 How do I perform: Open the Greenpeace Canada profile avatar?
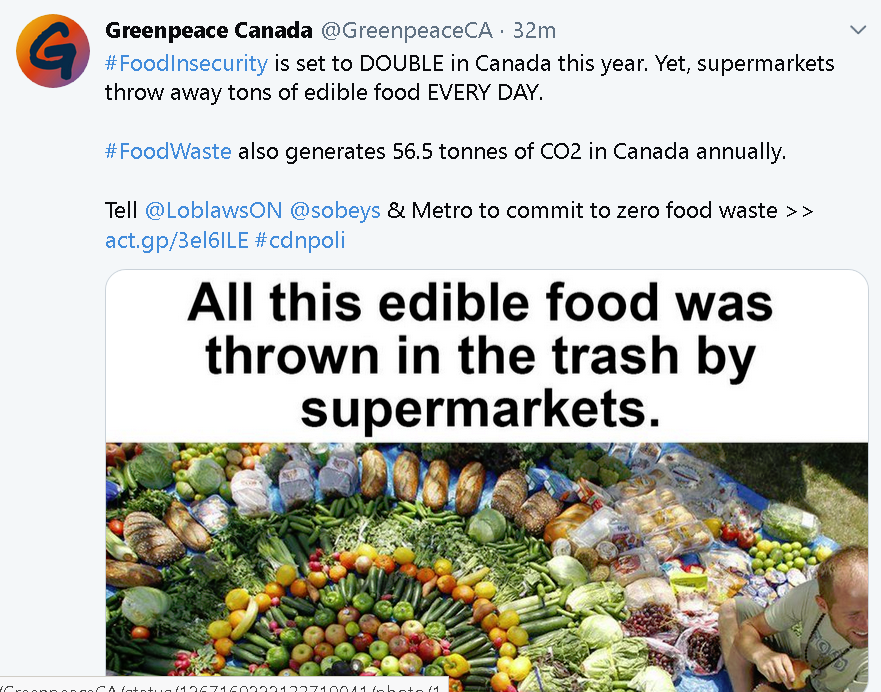[53, 51]
